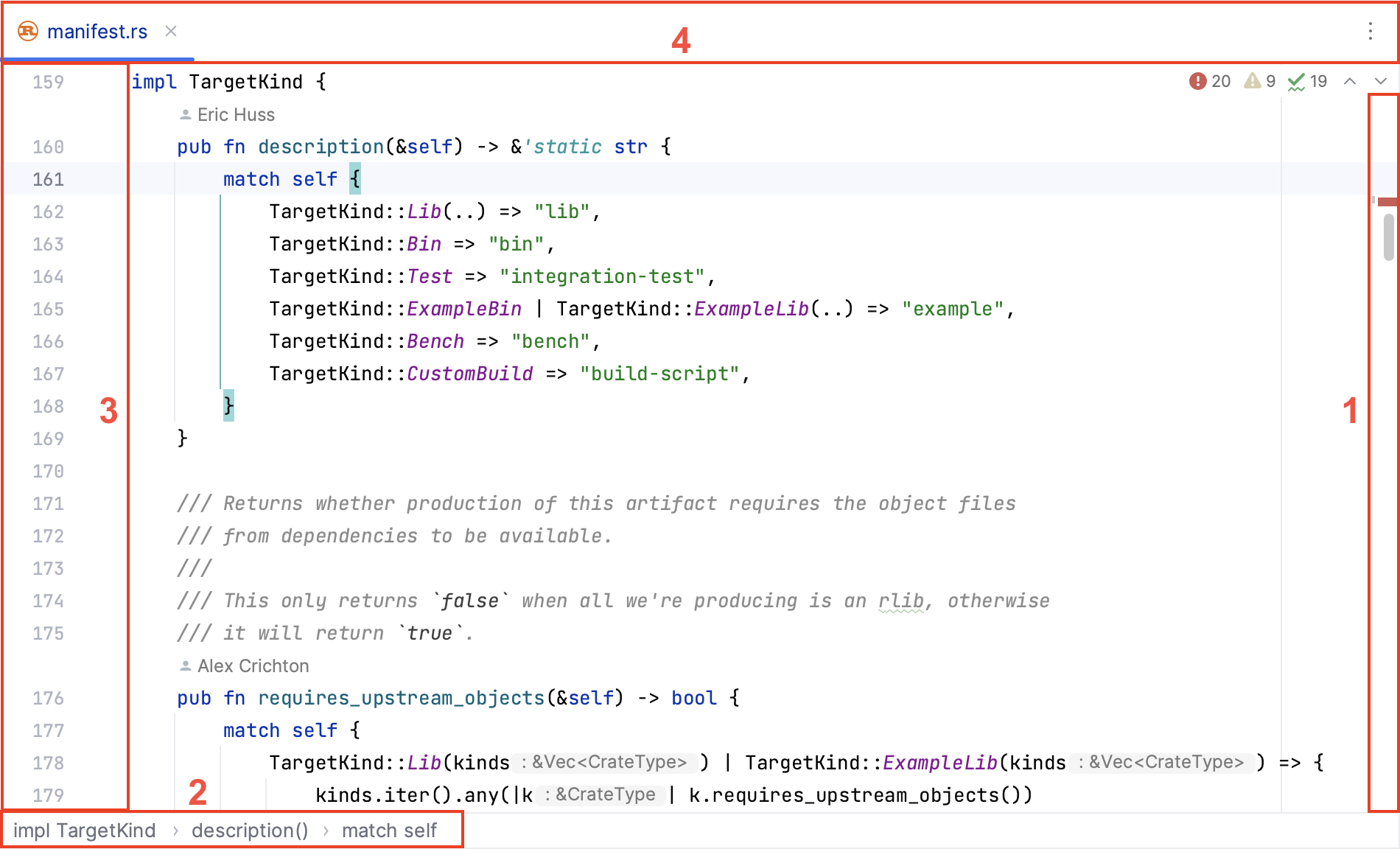
Task: Go to next highlighted problem arrow
Action: click(1381, 81)
